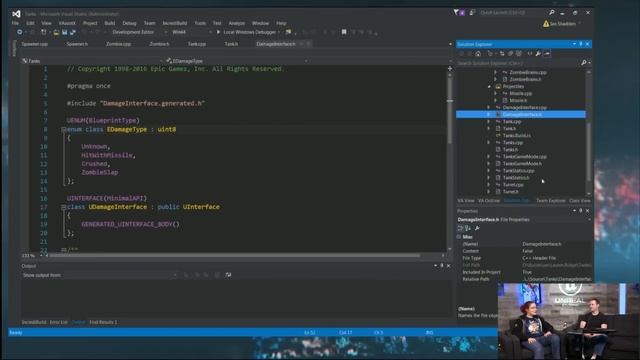Click Solution Explorer Preview Selected Items icon
Screen dimensions: 640x360
click(x=547, y=53)
